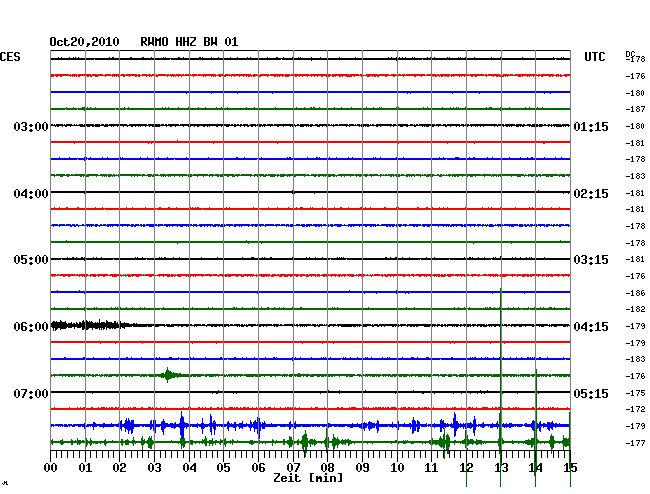The height and width of the screenshot is (494, 650).
Task: Select the "06:00" local time label
Action: (31, 327)
